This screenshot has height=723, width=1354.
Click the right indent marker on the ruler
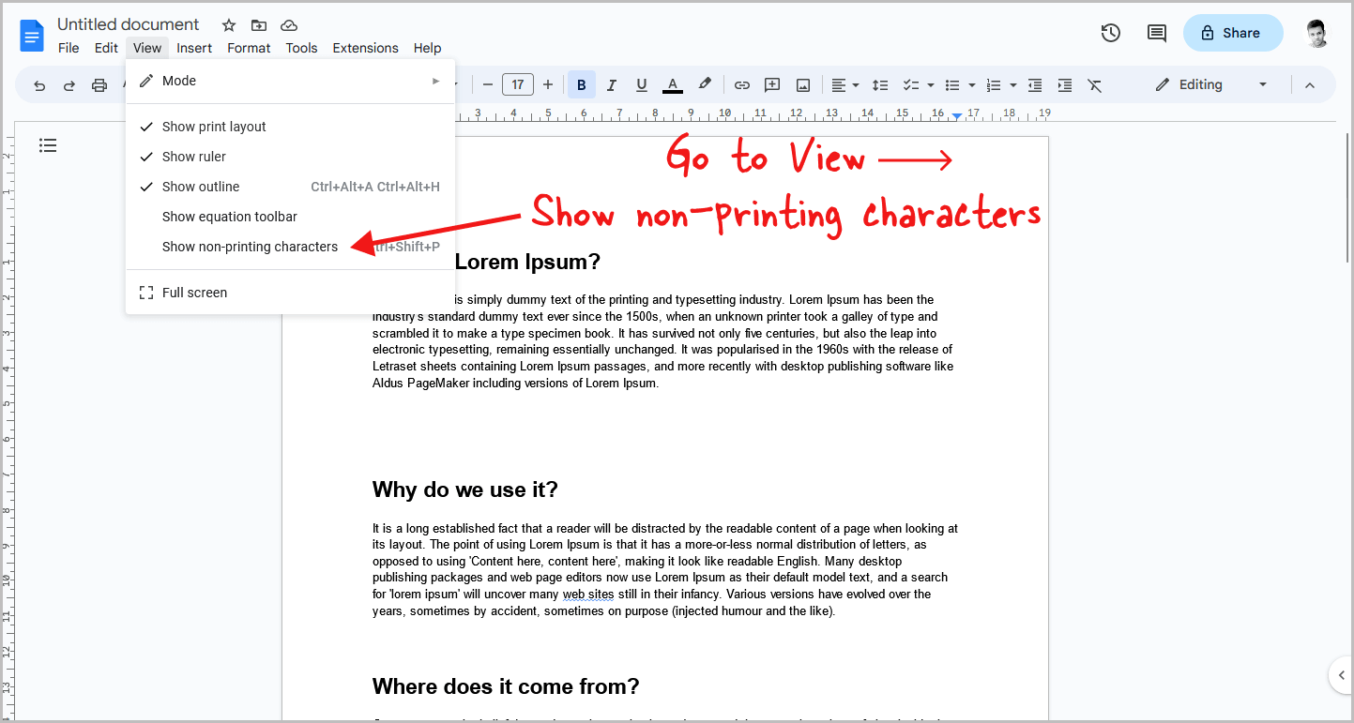tap(957, 117)
